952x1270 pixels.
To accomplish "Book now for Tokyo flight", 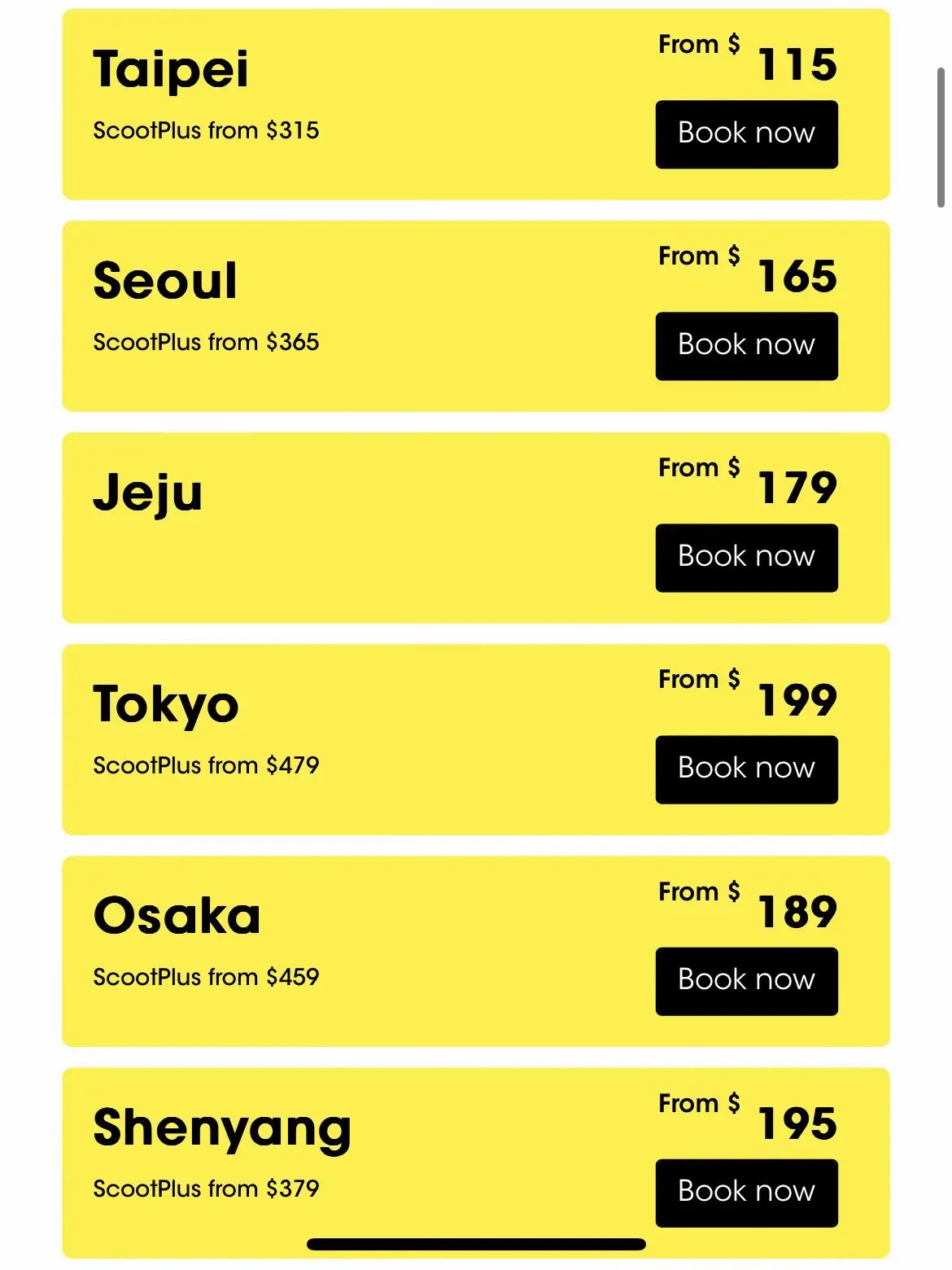I will [746, 769].
